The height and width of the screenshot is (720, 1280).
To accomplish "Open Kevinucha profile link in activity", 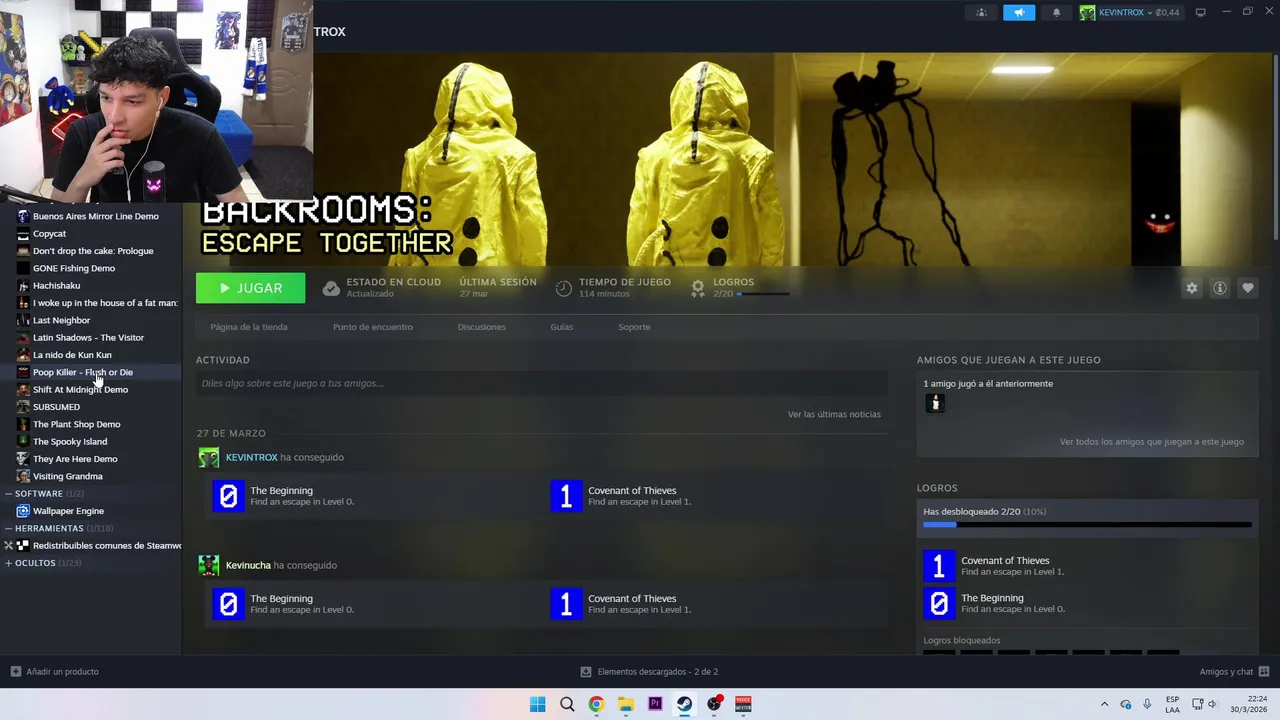I will 248,565.
